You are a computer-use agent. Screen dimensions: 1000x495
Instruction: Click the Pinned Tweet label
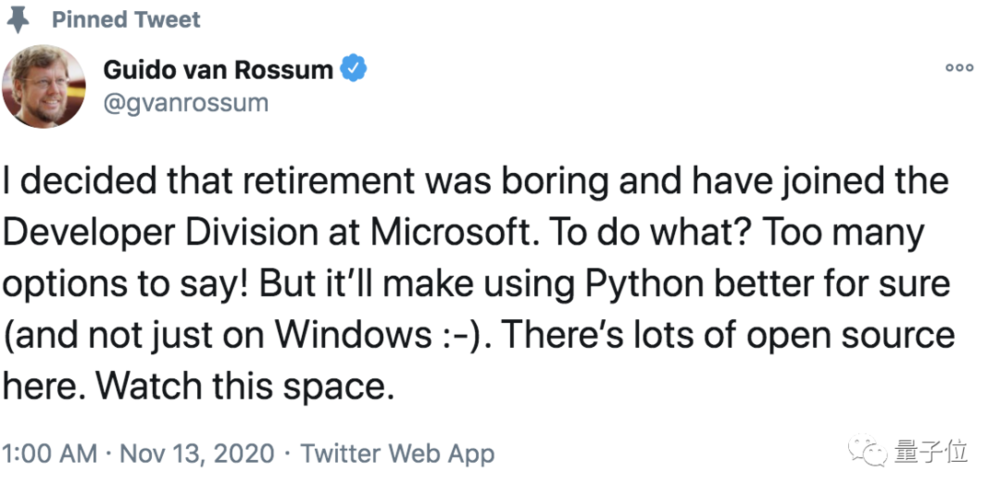click(126, 19)
